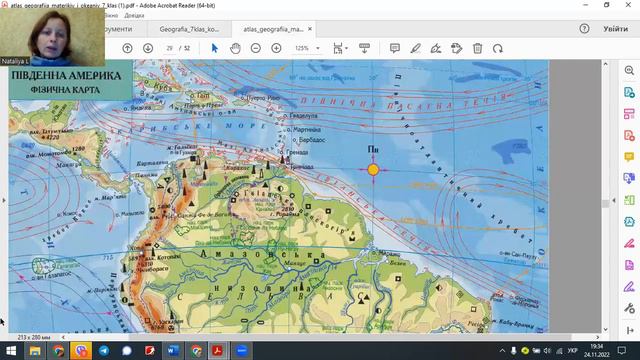Open the notification center icon
Screen dimensions: 640x360
tap(622, 351)
